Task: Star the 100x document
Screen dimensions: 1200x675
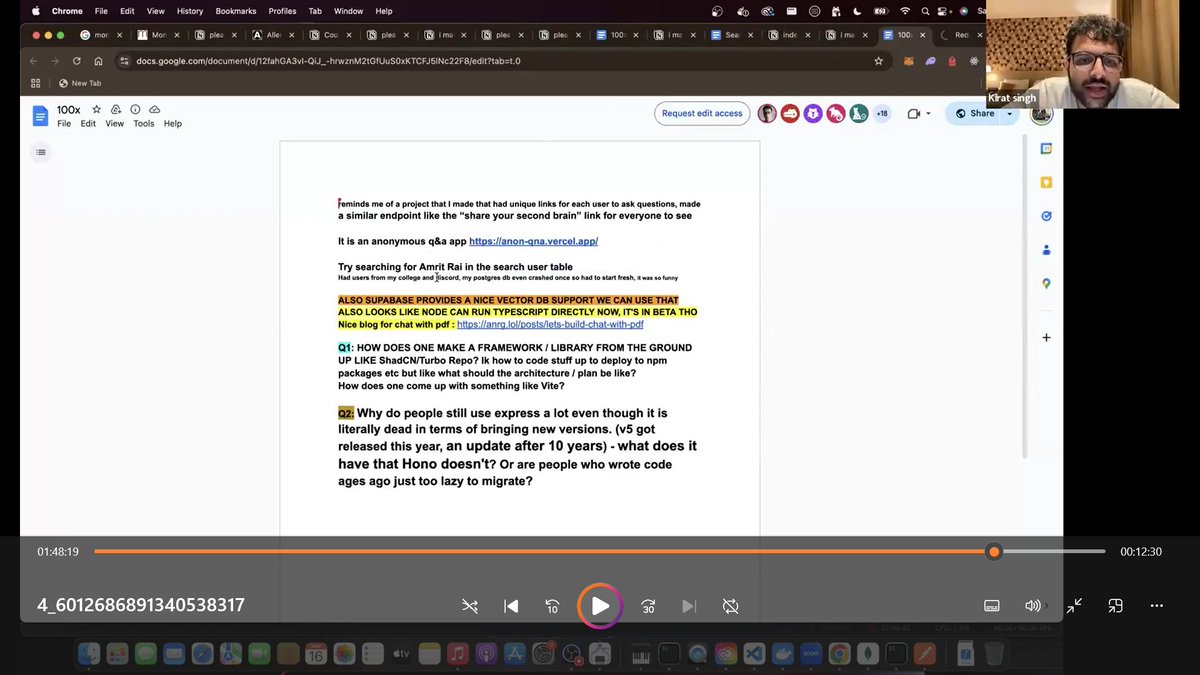Action: [x=97, y=109]
